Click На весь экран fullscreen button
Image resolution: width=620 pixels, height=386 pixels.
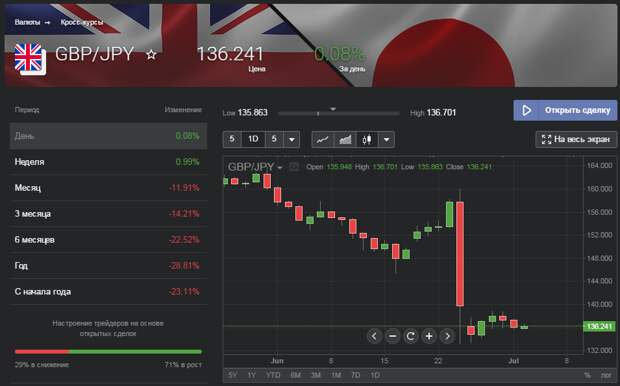(576, 139)
